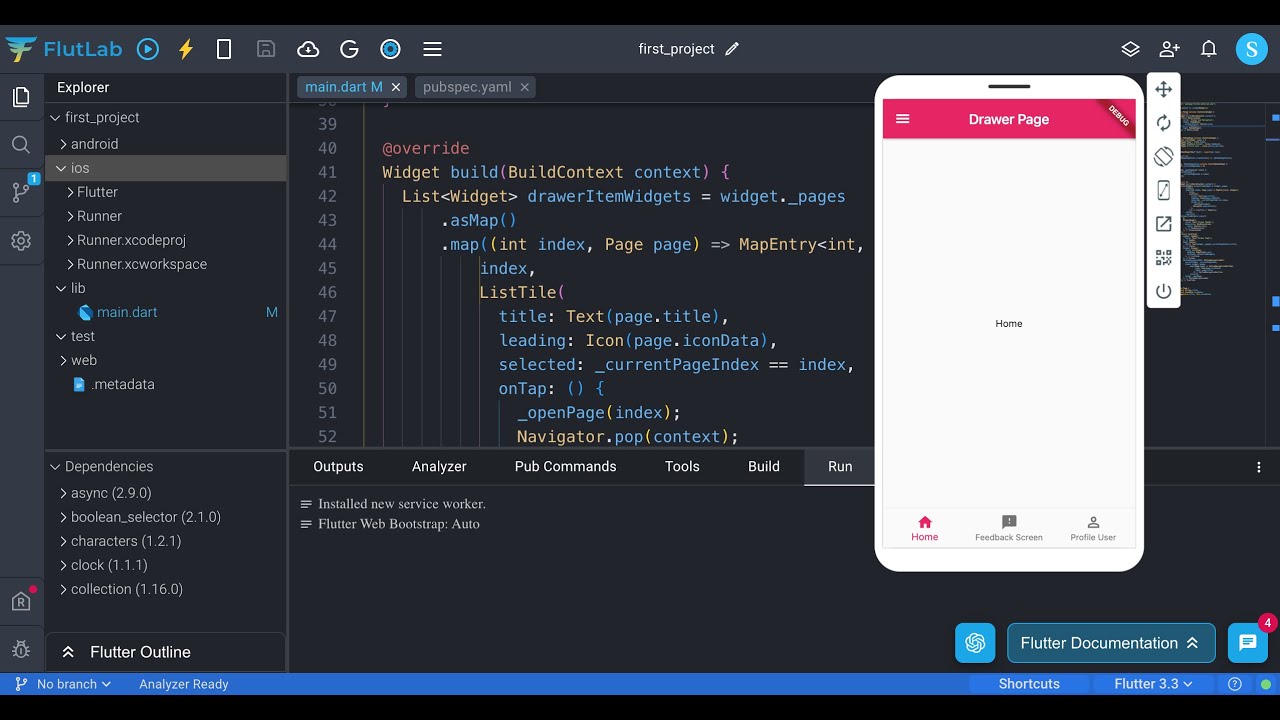
Task: Save the file with floppy icon
Action: tap(266, 49)
